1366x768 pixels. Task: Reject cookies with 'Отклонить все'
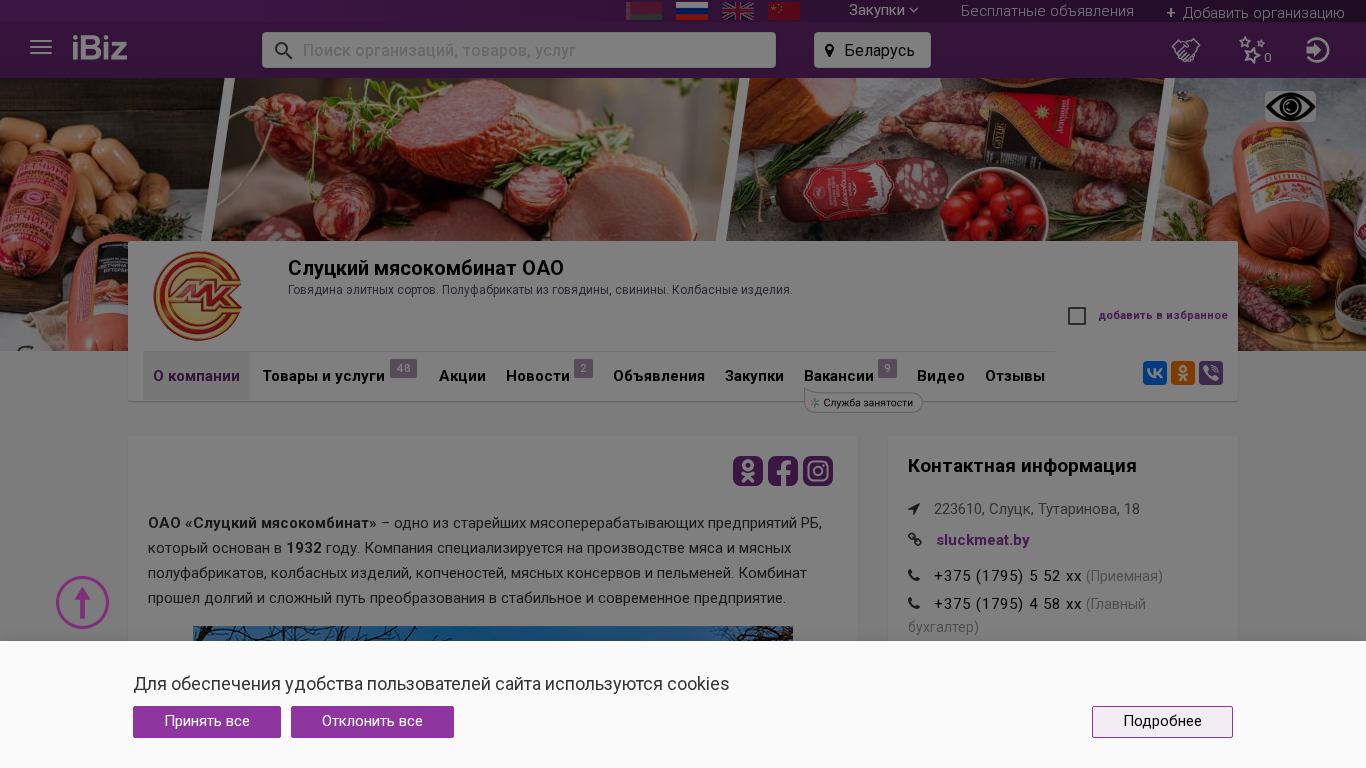(372, 722)
